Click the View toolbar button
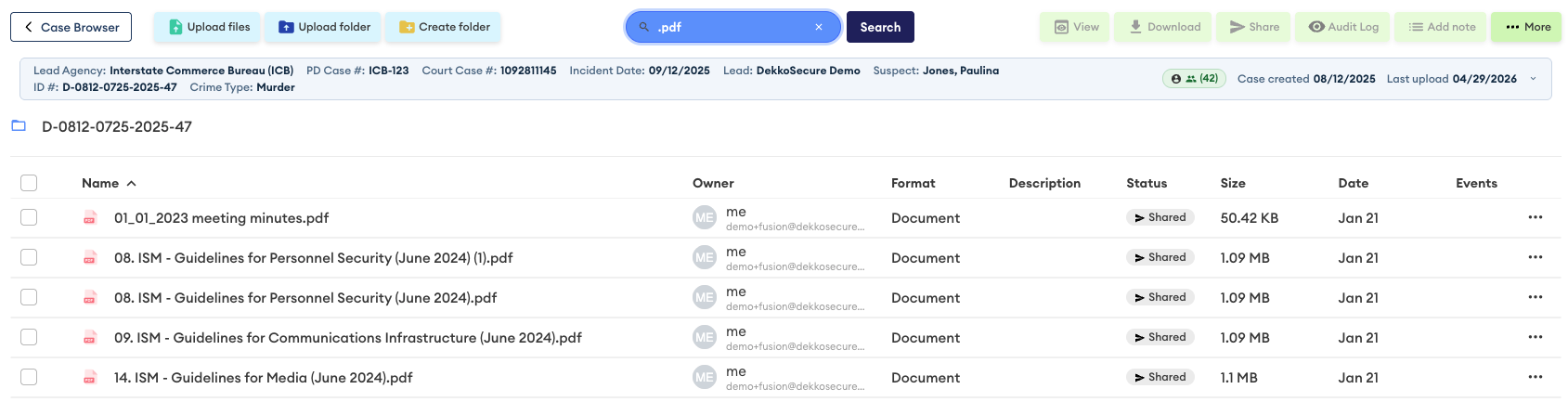Image resolution: width=1568 pixels, height=402 pixels. pyautogui.click(x=1075, y=27)
